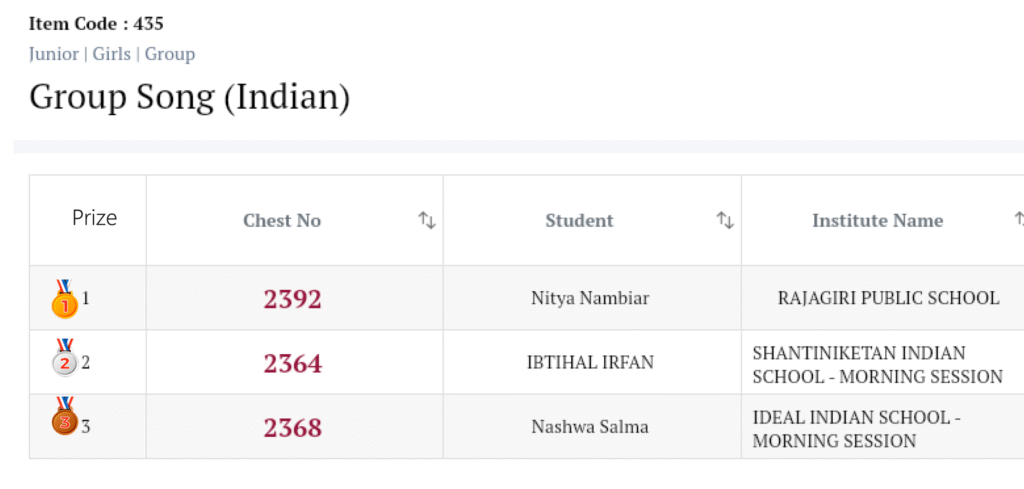Click student name Nashwa Salma
The height and width of the screenshot is (489, 1024).
click(x=590, y=426)
